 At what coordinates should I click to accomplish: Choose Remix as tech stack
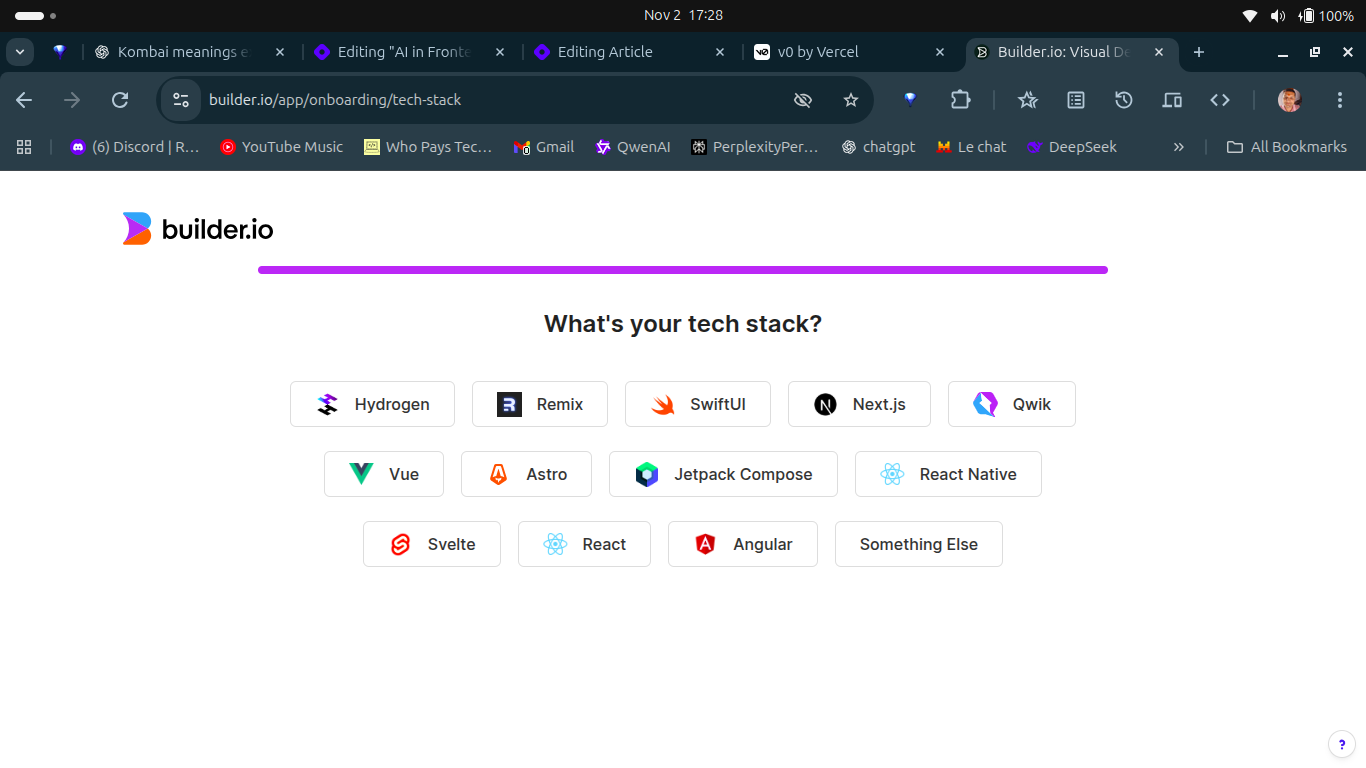(x=540, y=404)
